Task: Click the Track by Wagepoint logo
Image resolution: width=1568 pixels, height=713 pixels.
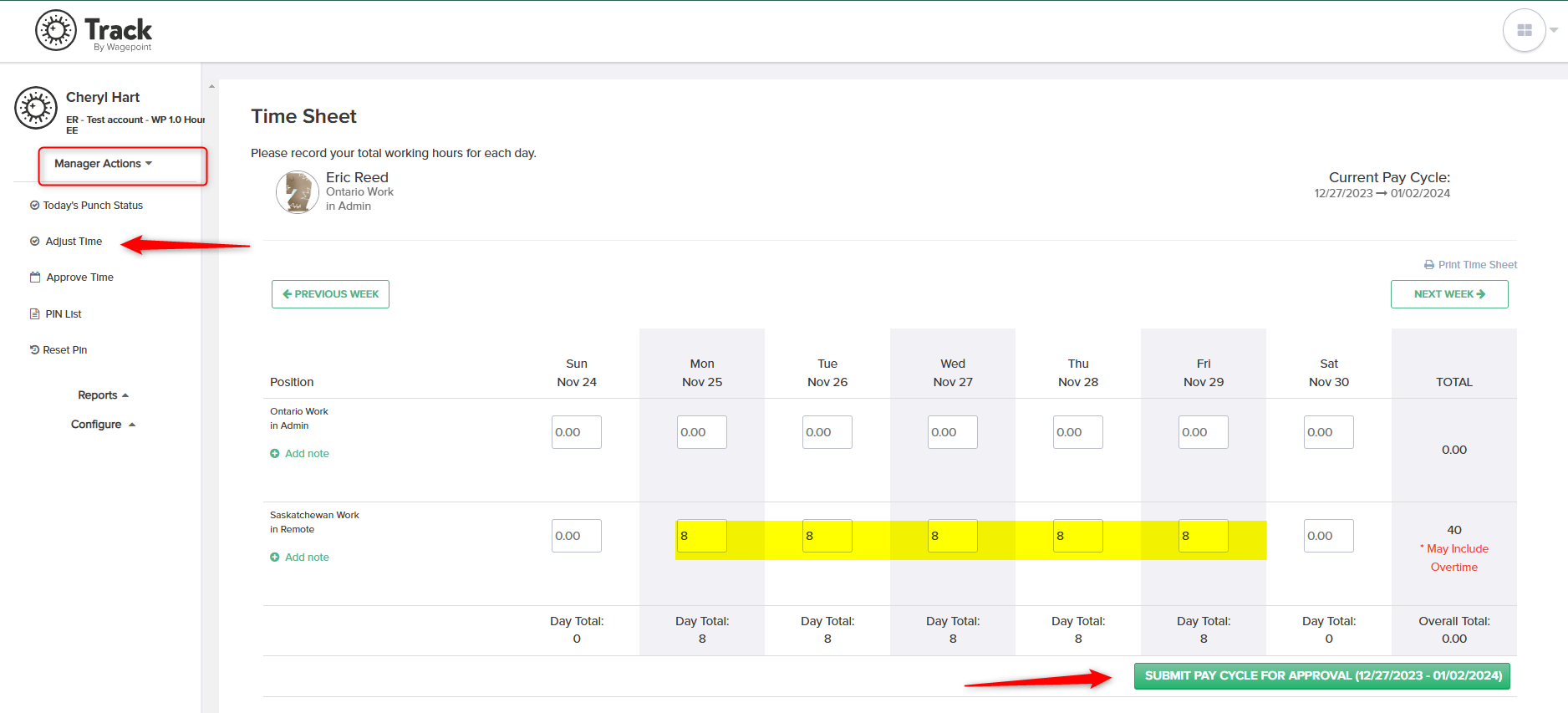Action: (94, 31)
